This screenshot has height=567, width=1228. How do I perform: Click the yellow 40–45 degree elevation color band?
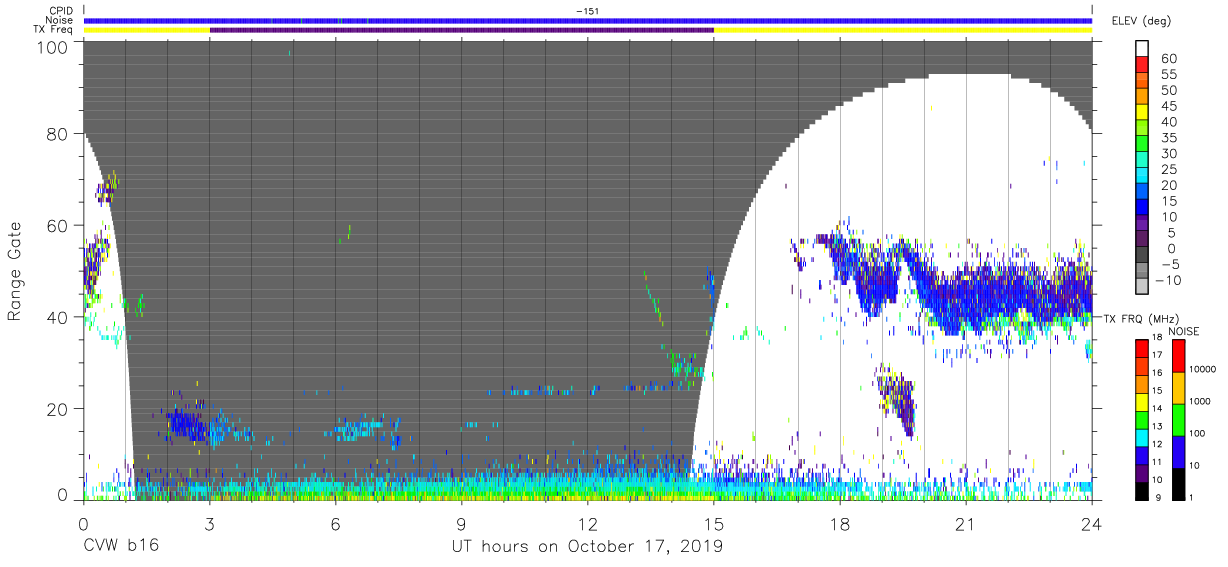tap(1142, 112)
